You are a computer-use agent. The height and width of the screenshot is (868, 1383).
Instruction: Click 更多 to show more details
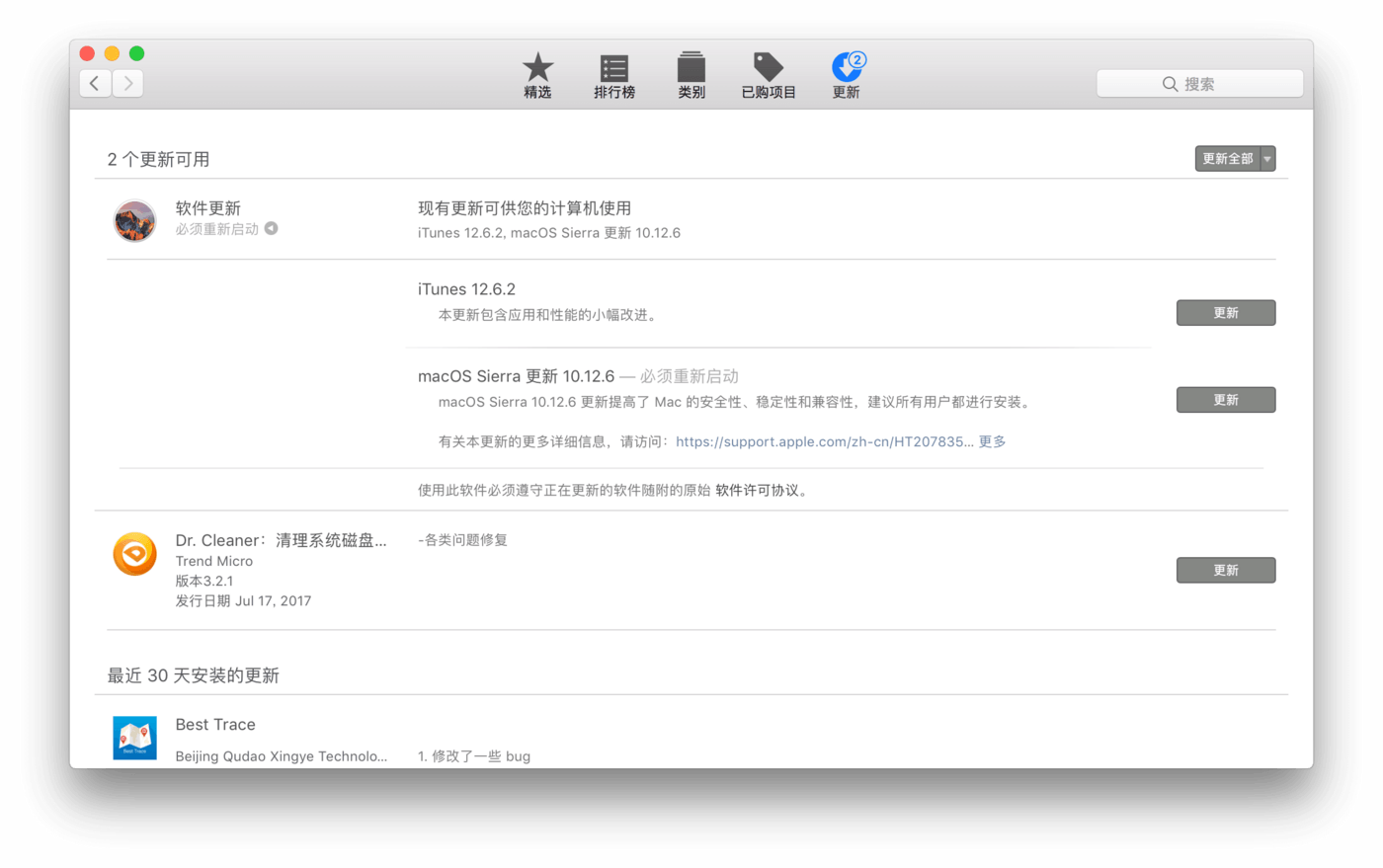[x=992, y=441]
